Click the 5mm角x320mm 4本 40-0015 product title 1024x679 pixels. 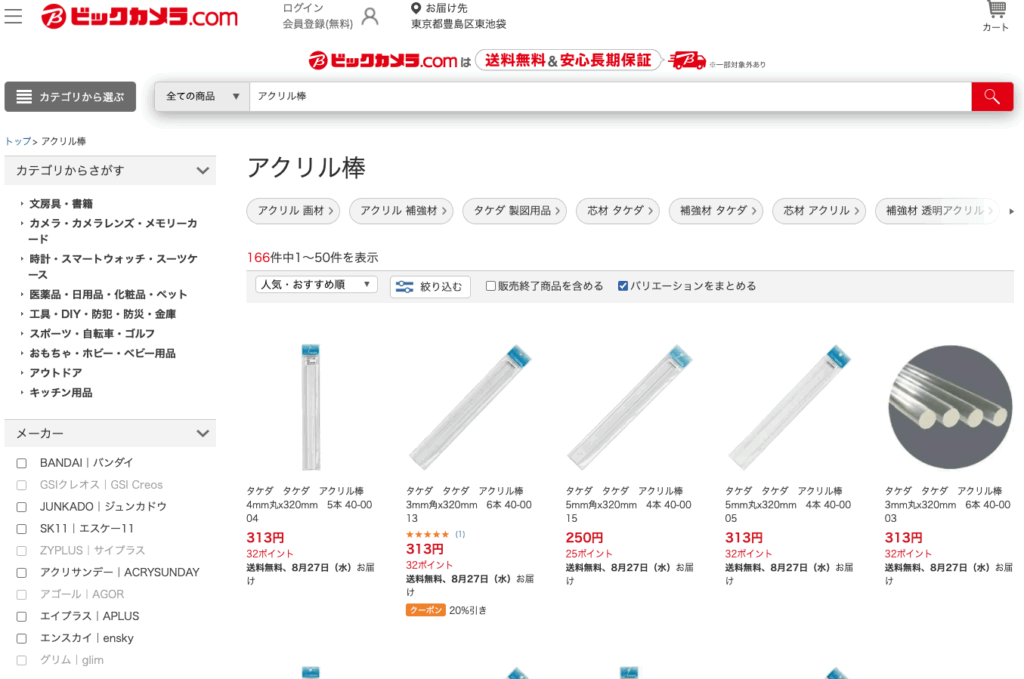click(629, 505)
